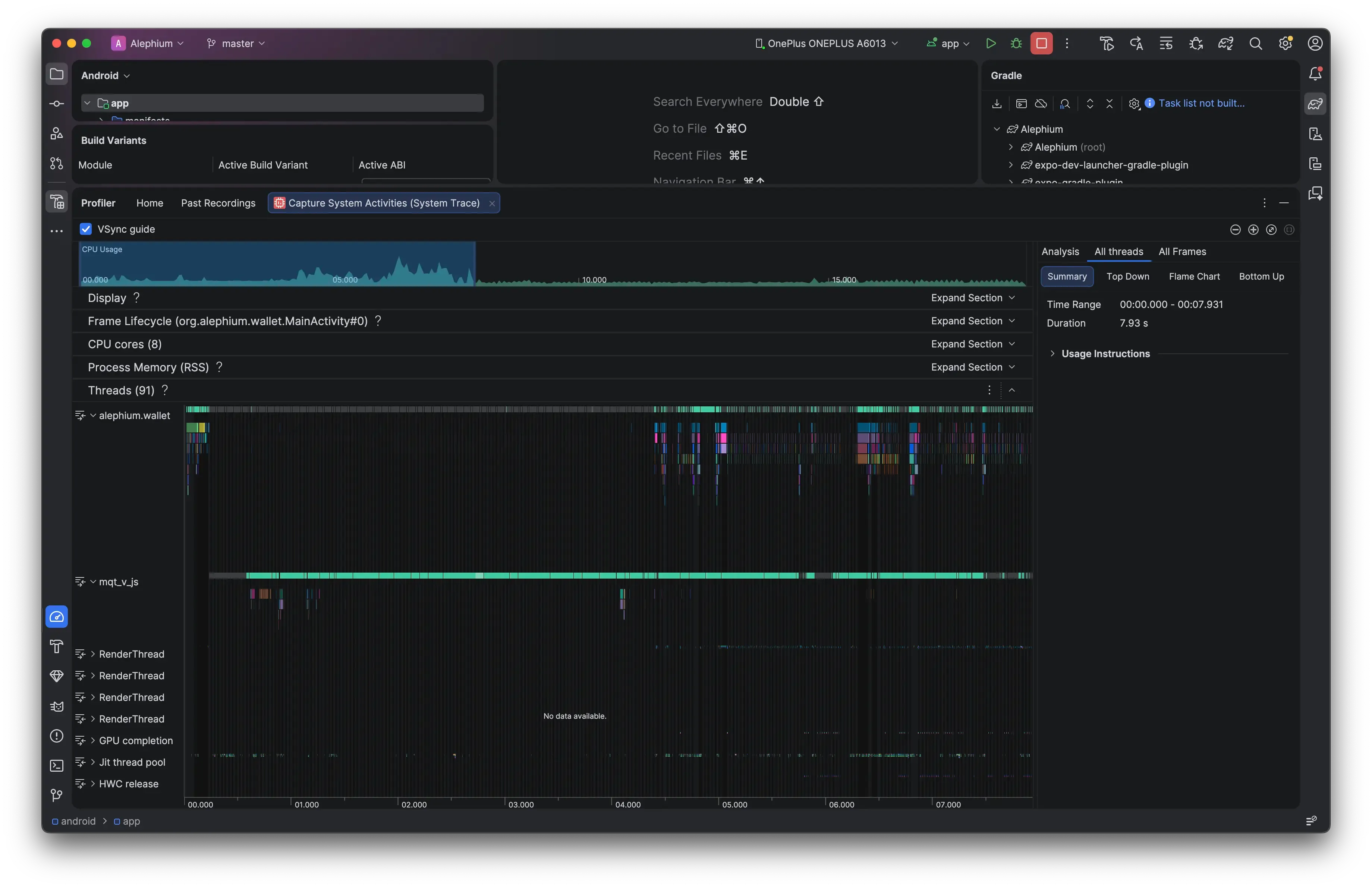This screenshot has width=1372, height=888.
Task: Click the CPU Usage timeline selection
Action: click(277, 264)
